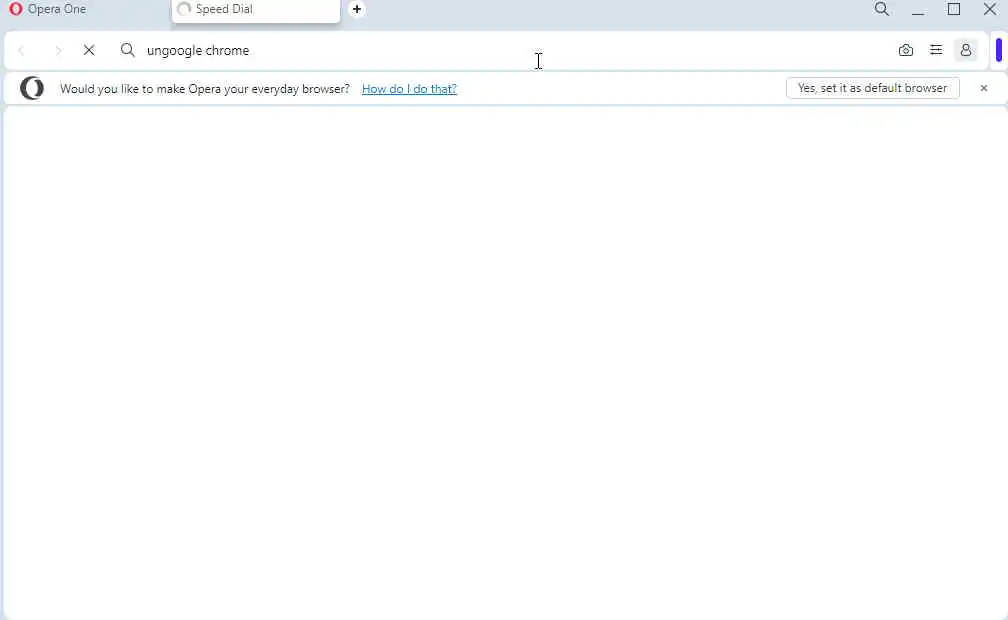Open the 'How do I do that?' link

[x=409, y=89]
